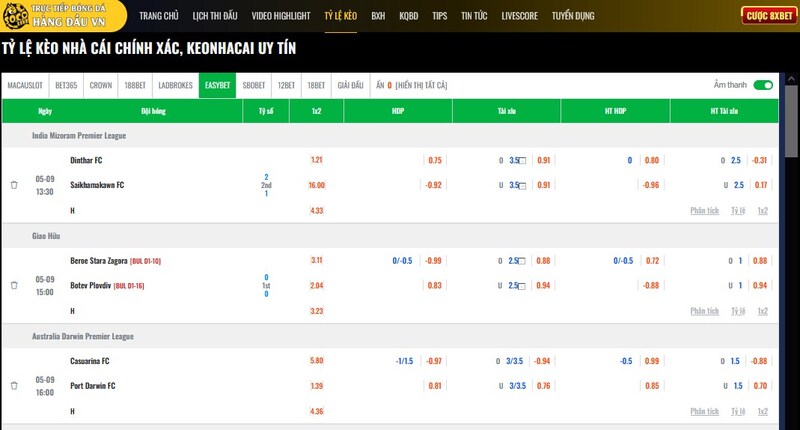This screenshot has width=800, height=430.
Task: Click the page scrollbar up arrow
Action: 791,79
